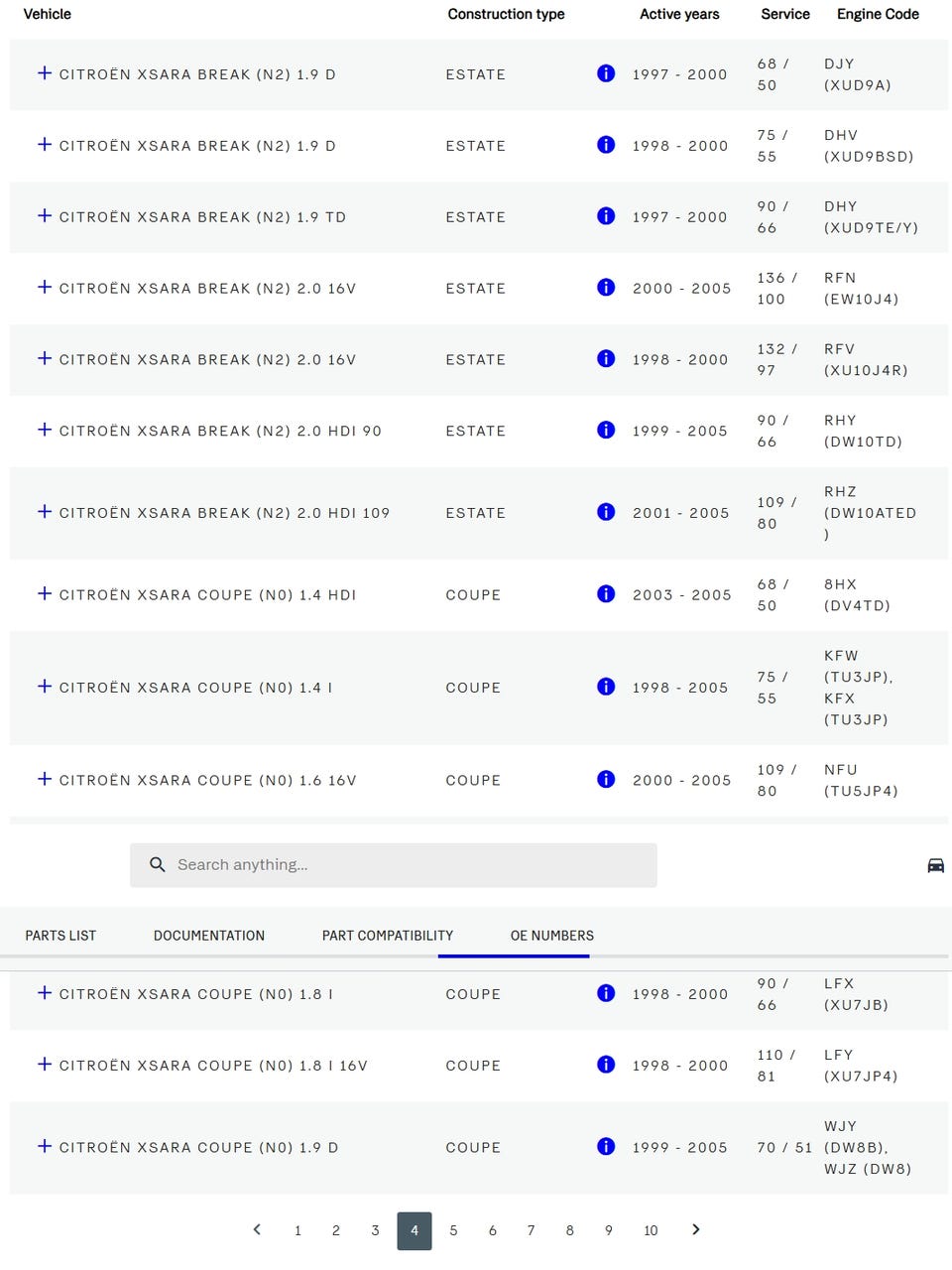The image size is (952, 1270).
Task: Click service value 136 / 100
Action: (777, 288)
